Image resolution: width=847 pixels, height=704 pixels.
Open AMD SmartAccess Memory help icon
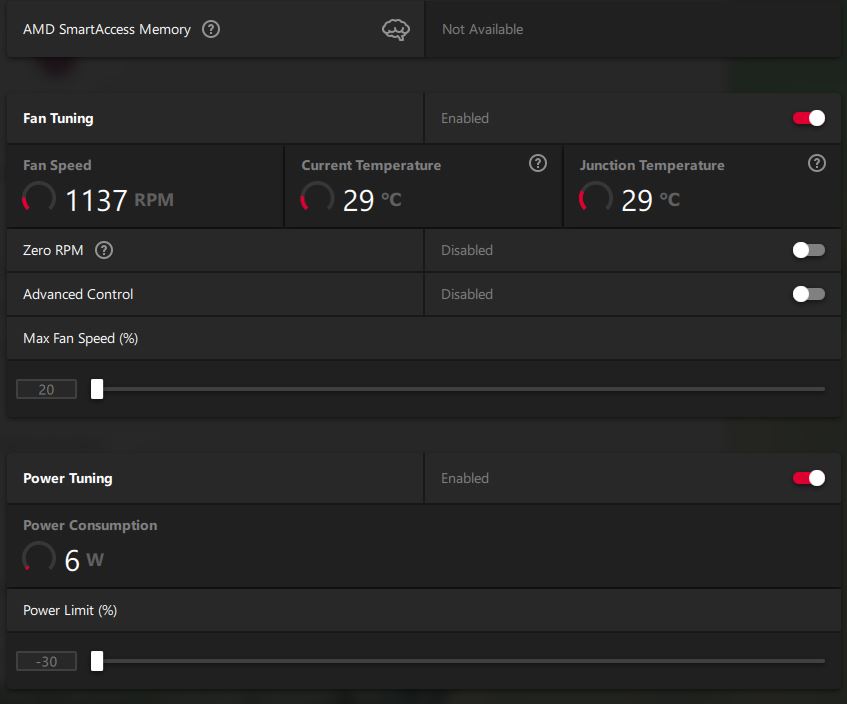211,29
